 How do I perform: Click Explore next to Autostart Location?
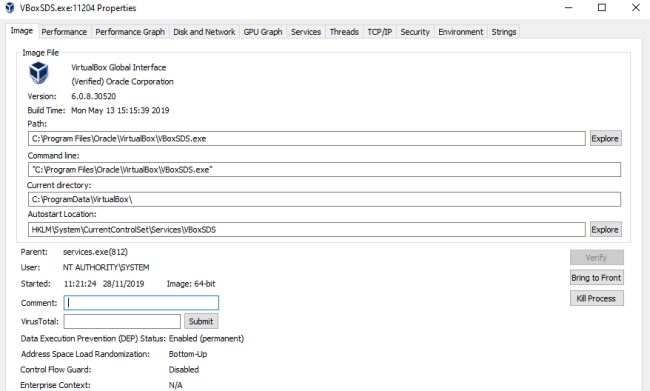pos(605,229)
